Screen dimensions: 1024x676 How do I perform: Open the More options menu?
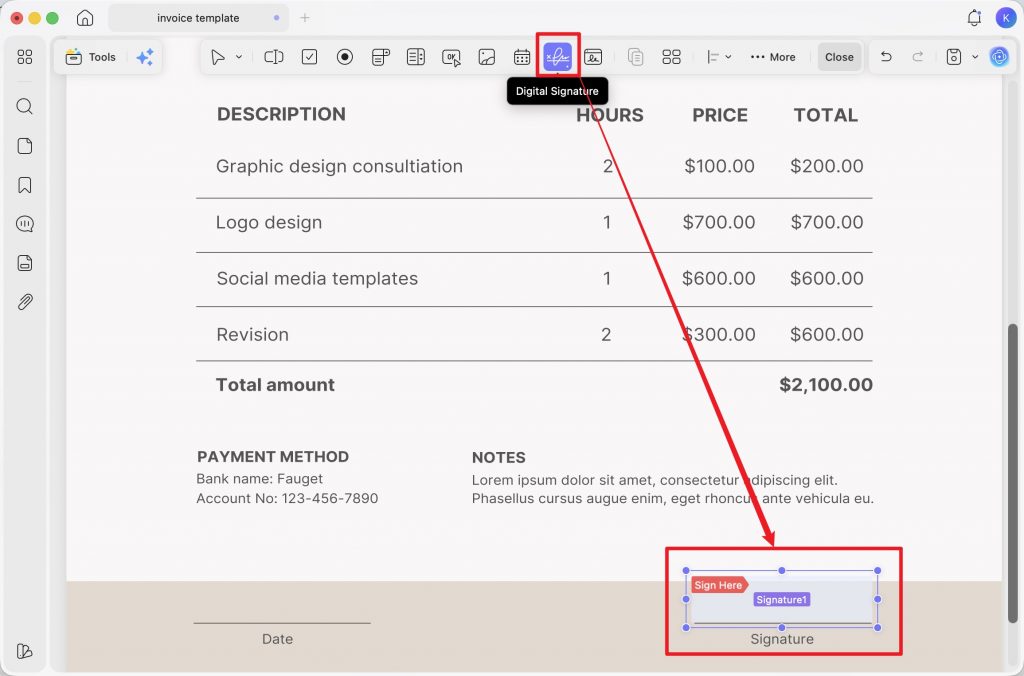point(773,57)
